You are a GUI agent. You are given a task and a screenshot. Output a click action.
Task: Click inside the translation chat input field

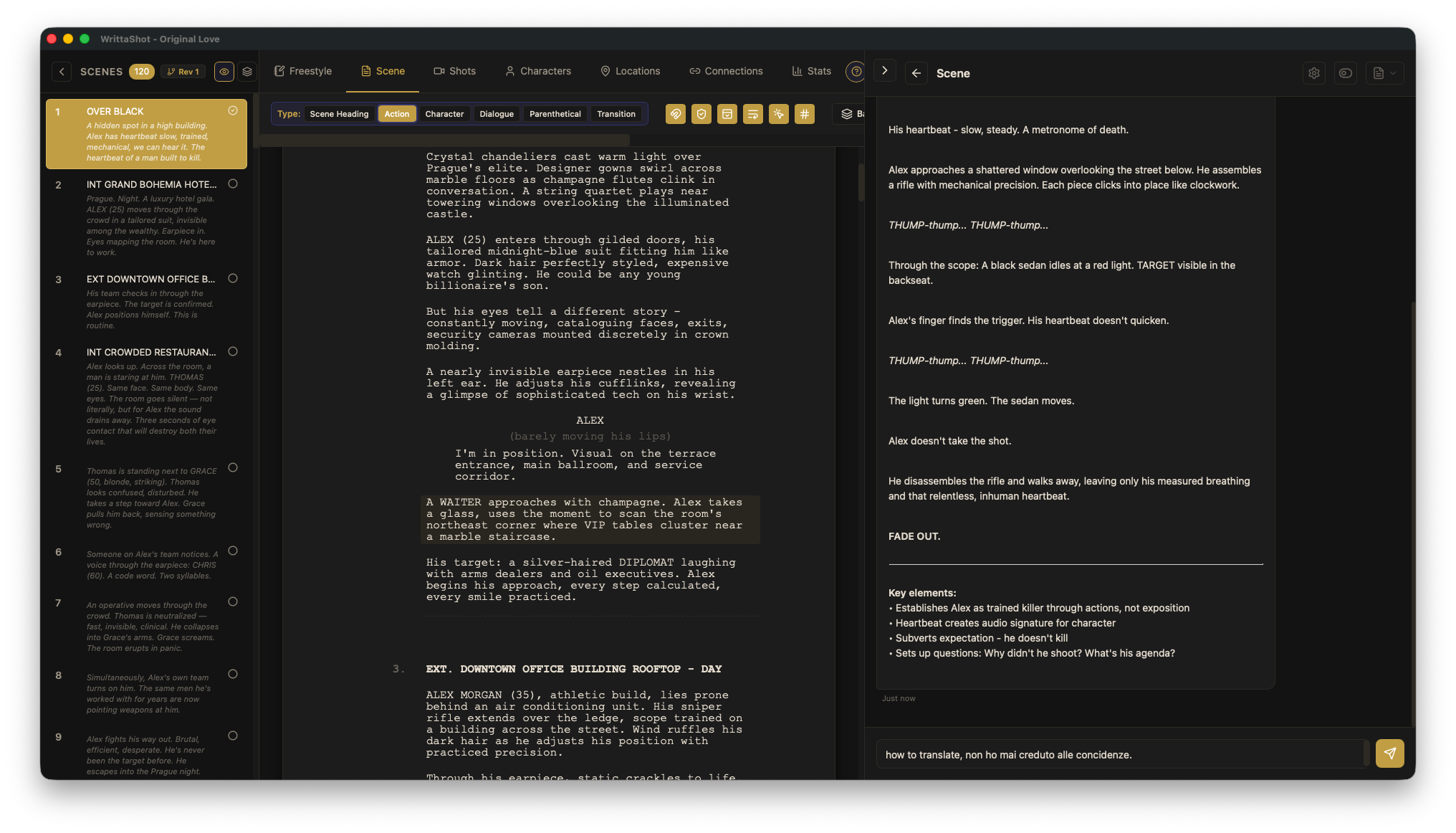pyautogui.click(x=1111, y=754)
